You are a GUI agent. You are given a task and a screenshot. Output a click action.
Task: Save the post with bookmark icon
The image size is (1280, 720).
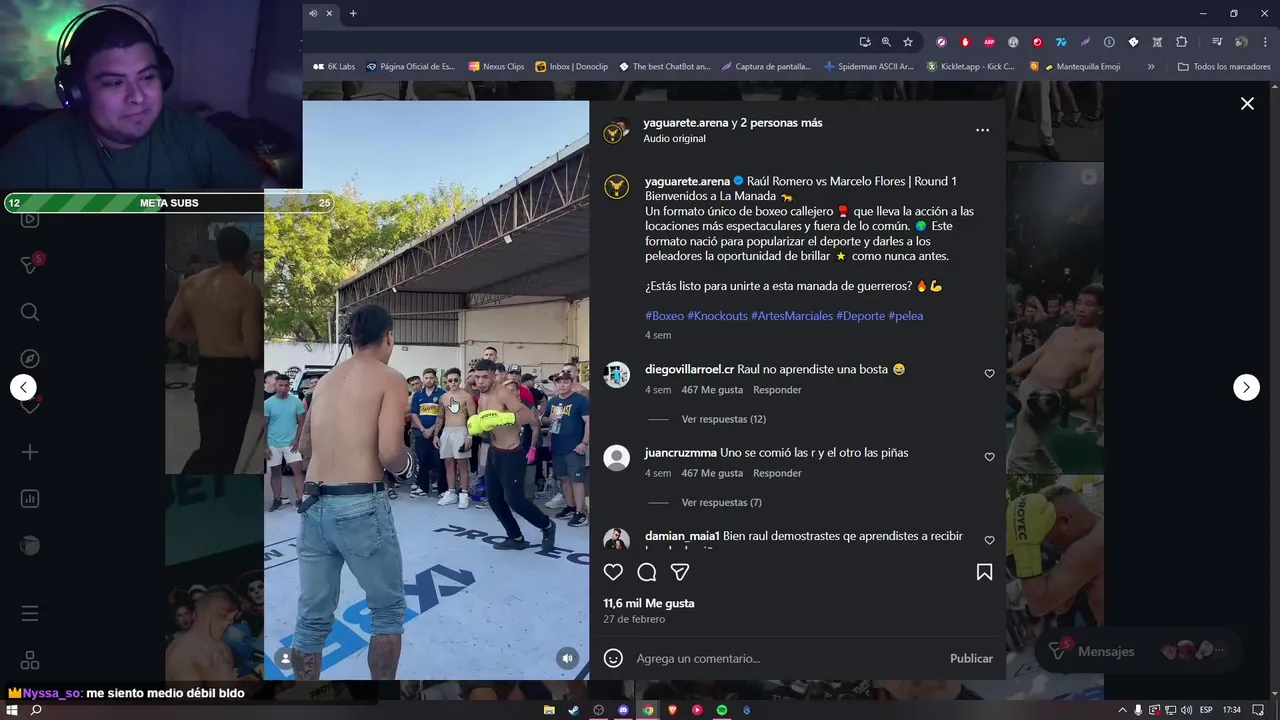[x=984, y=572]
